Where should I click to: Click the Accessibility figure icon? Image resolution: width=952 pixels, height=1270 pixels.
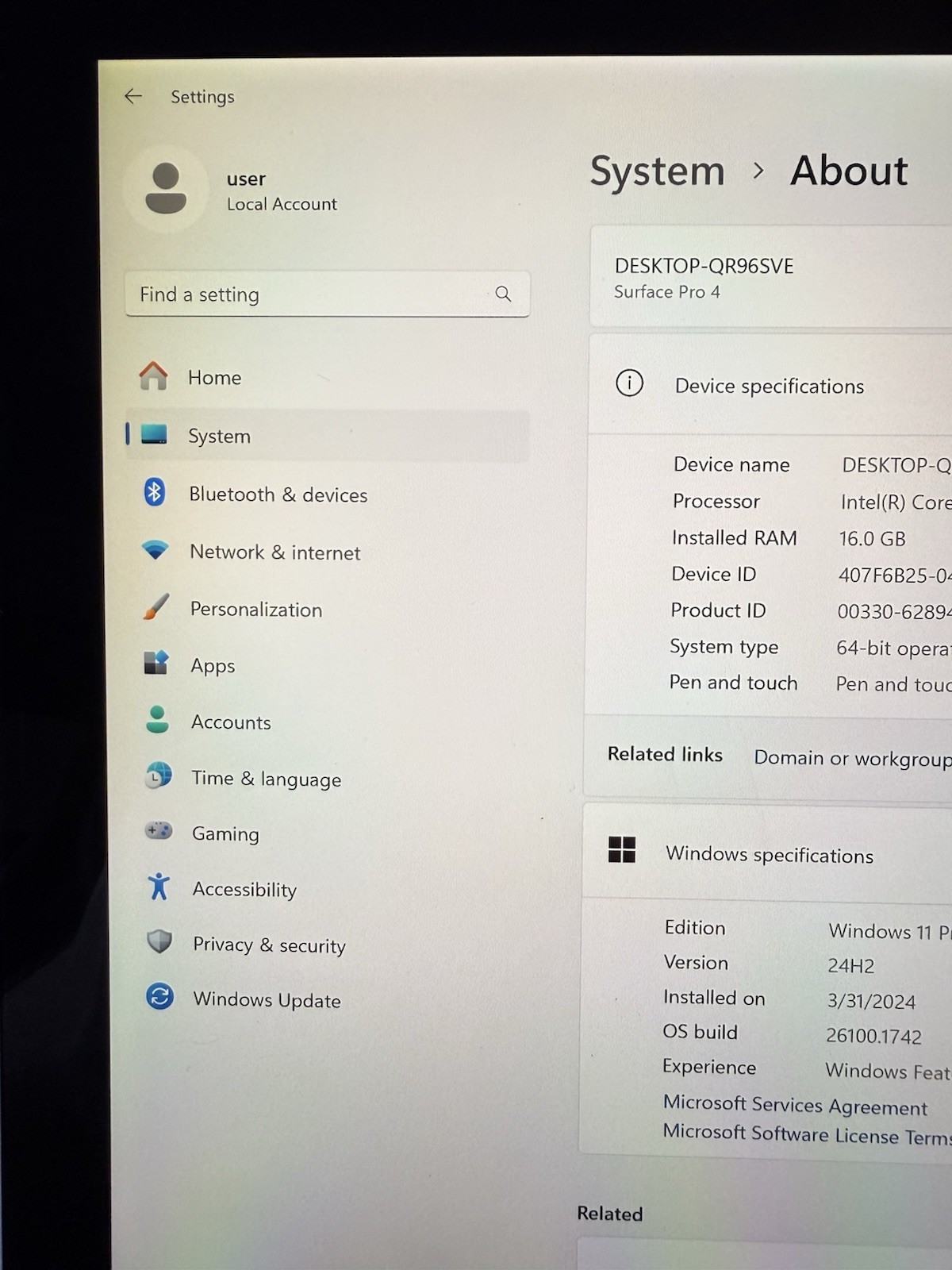(x=159, y=887)
